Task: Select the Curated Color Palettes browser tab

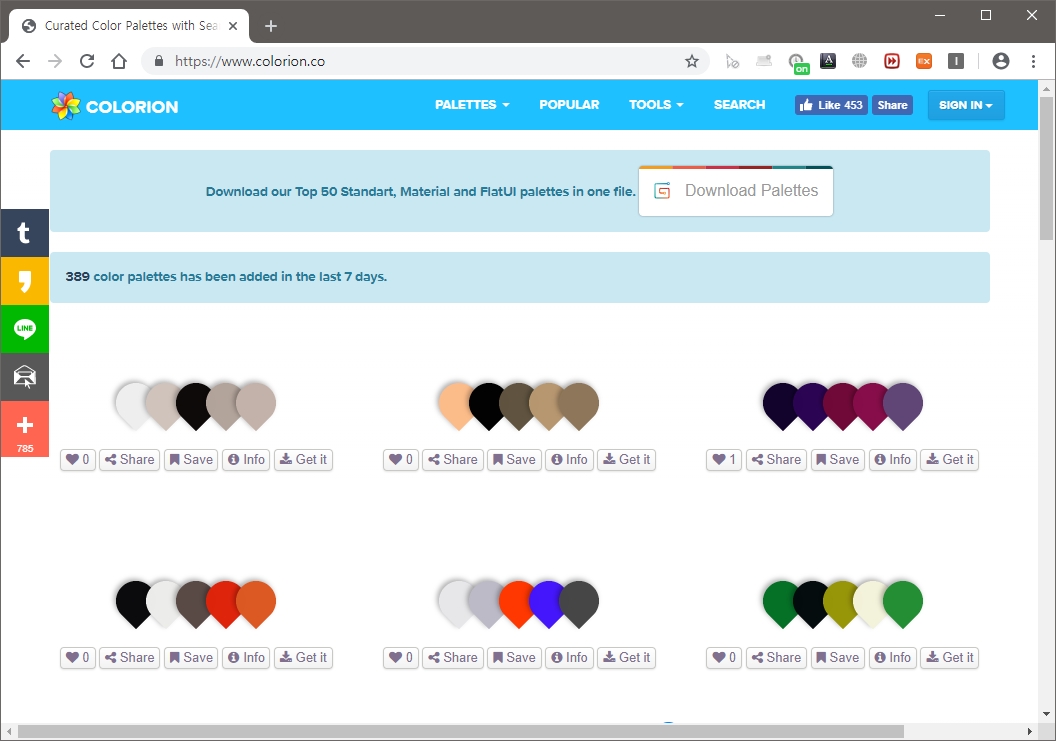Action: [x=129, y=26]
